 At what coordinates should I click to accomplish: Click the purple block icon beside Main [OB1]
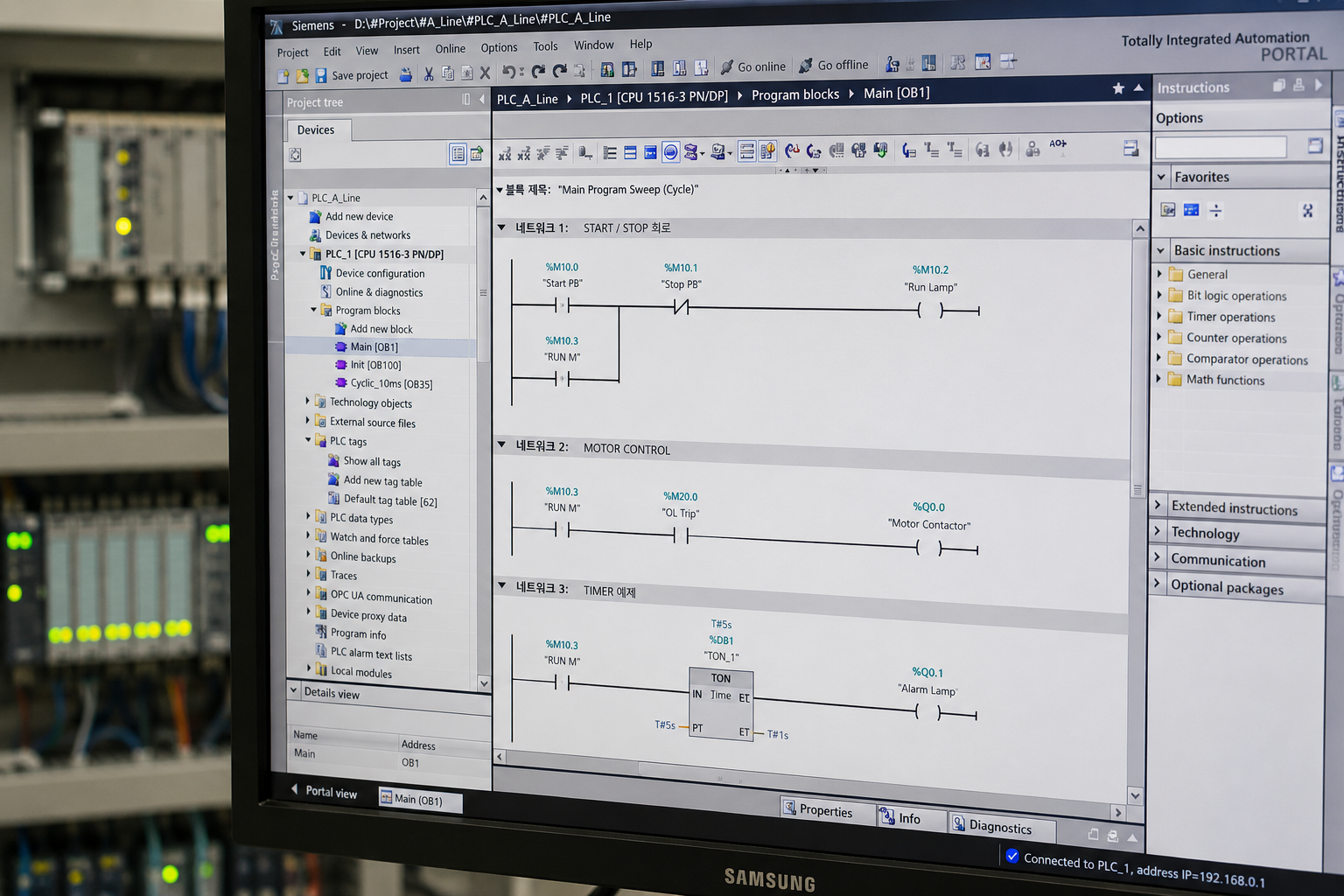[x=341, y=347]
